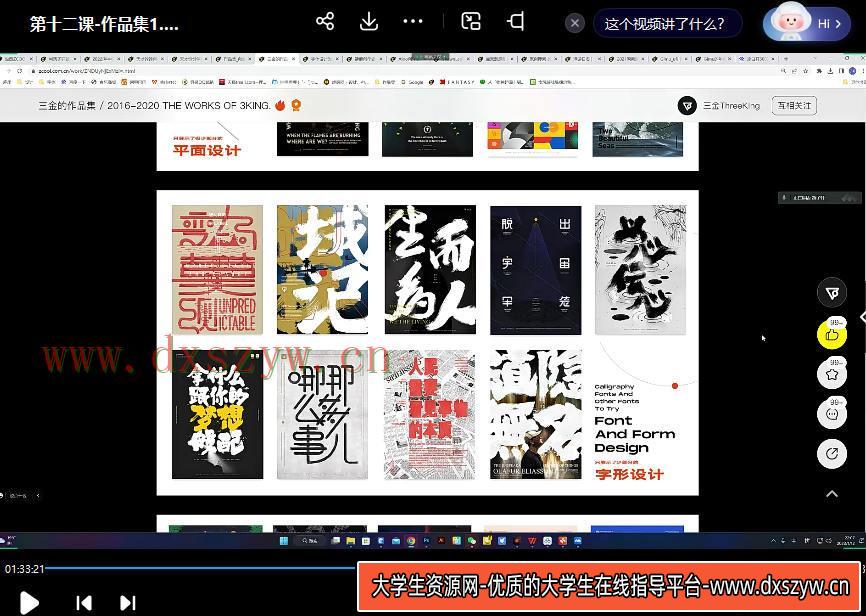This screenshot has width=866, height=616.
Task: Open the 'Two Beautiful Seas' thumbnail
Action: pyautogui.click(x=638, y=140)
